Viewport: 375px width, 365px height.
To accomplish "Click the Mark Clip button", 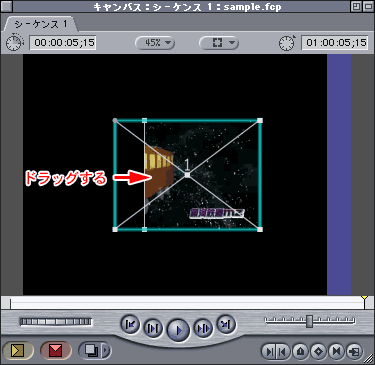I will [x=337, y=351].
